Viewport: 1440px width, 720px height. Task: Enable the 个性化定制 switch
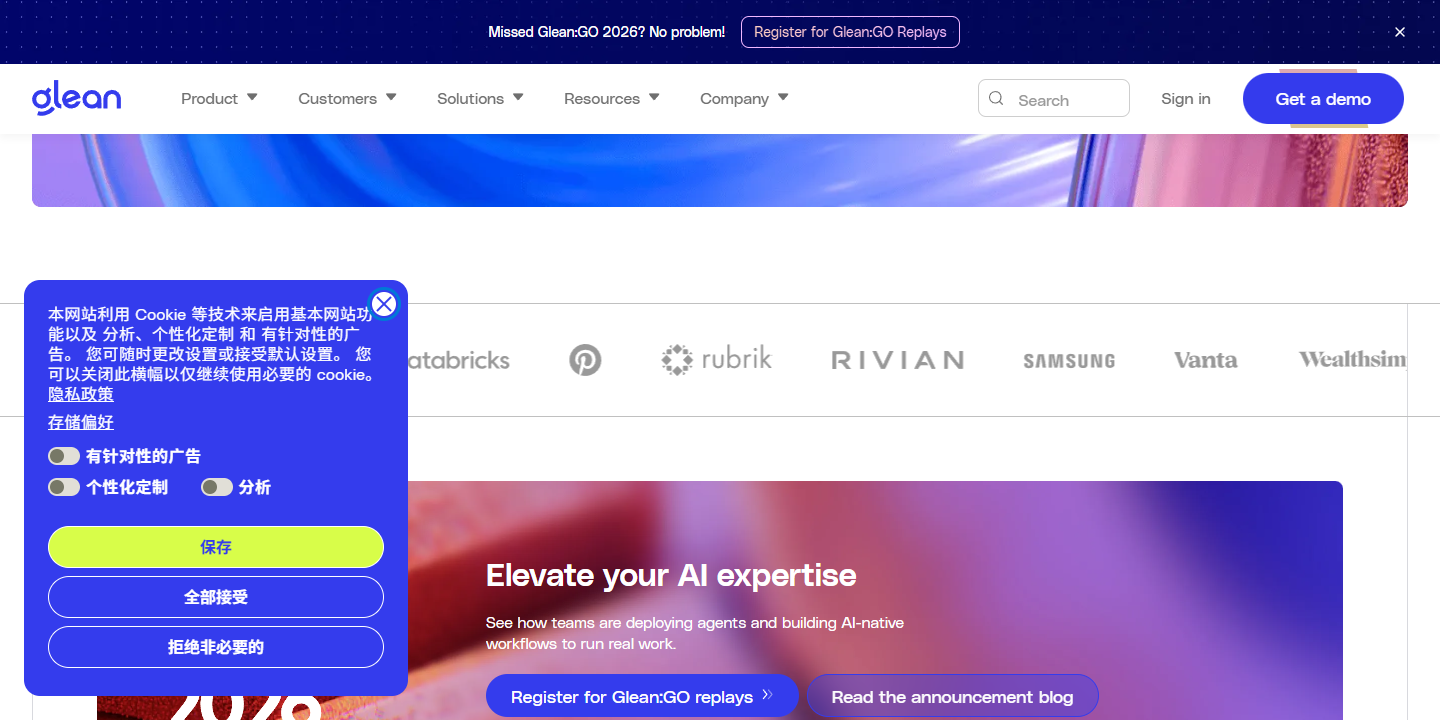click(x=64, y=487)
